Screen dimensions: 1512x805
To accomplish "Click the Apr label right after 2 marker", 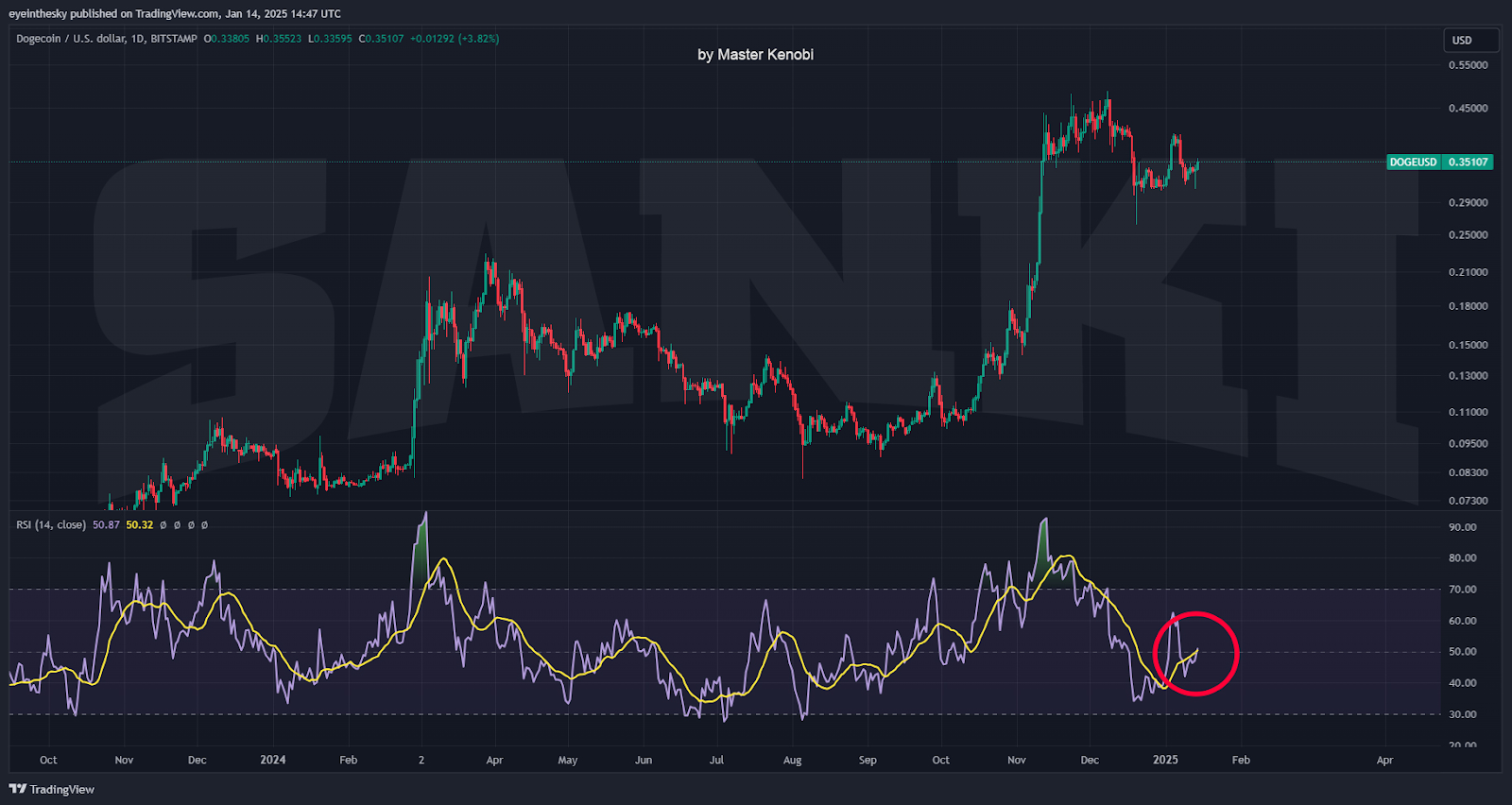I will (494, 760).
